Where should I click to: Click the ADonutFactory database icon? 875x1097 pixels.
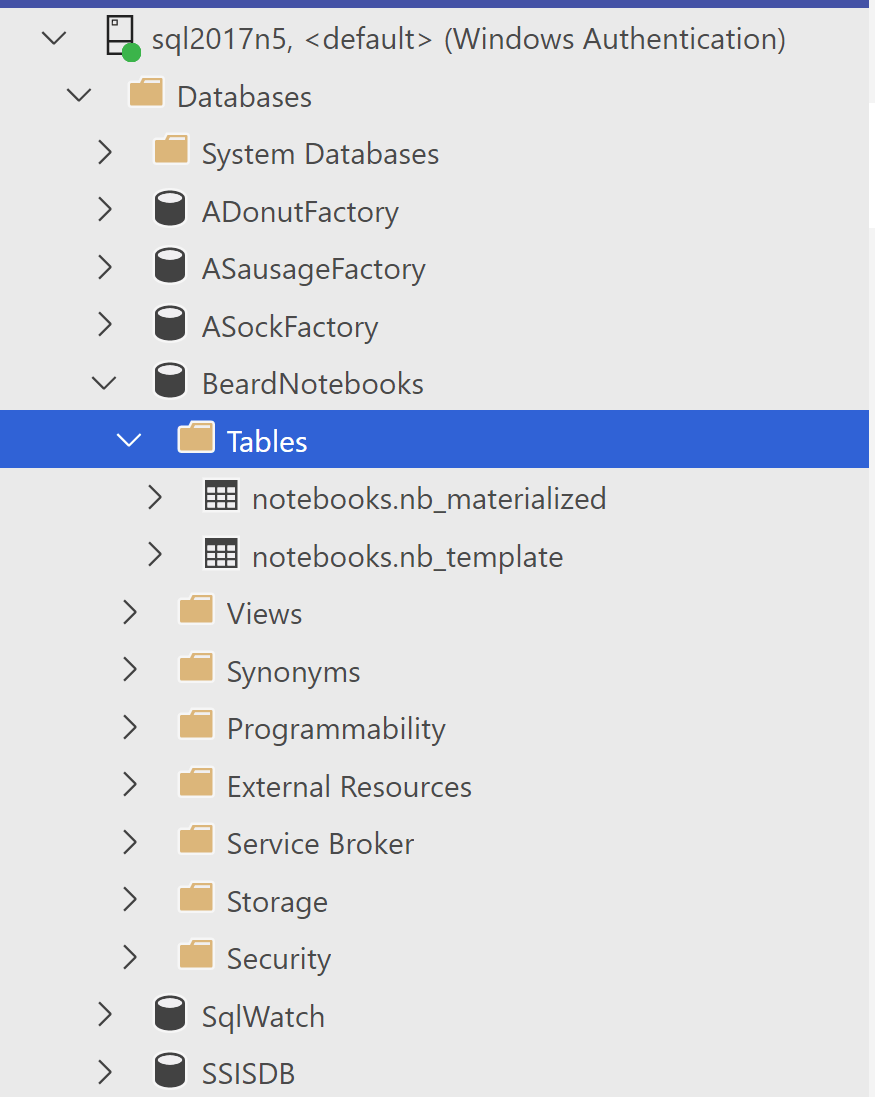tap(170, 211)
